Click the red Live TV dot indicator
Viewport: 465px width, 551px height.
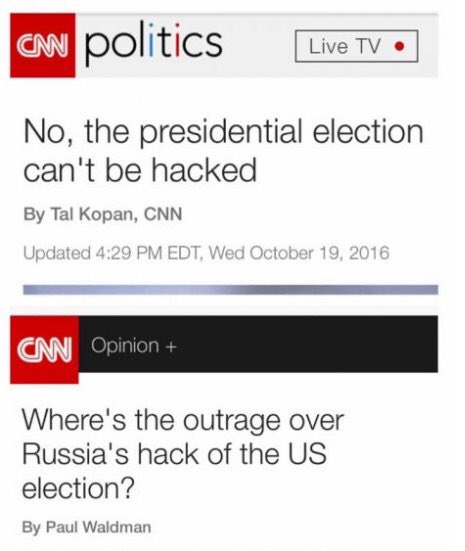tap(399, 46)
